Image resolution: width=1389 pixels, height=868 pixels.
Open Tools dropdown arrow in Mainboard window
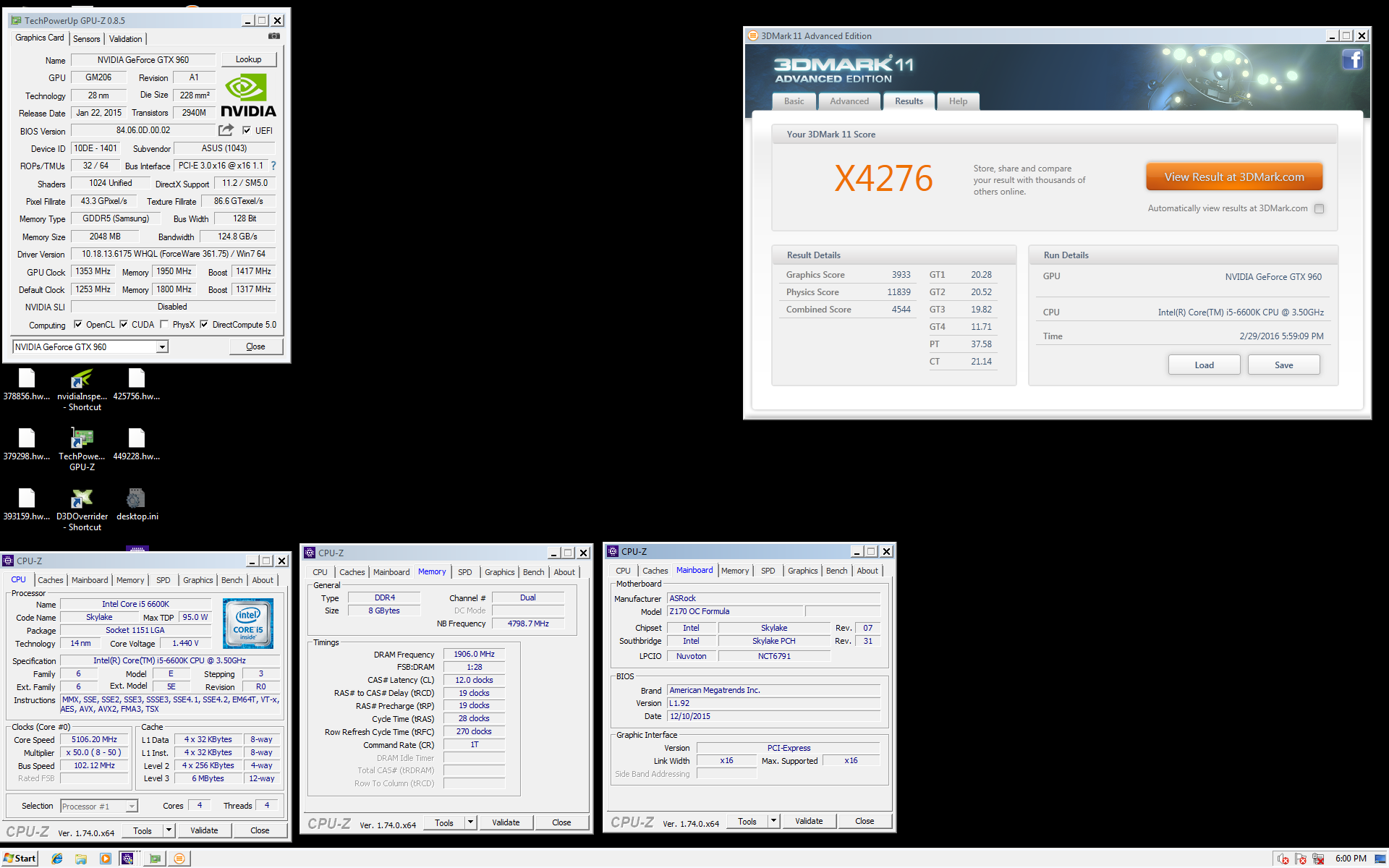773,821
